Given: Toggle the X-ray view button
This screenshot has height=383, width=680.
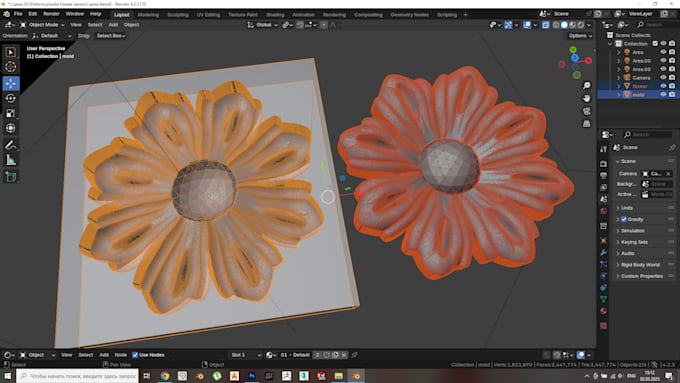Looking at the screenshot, I should 546,25.
